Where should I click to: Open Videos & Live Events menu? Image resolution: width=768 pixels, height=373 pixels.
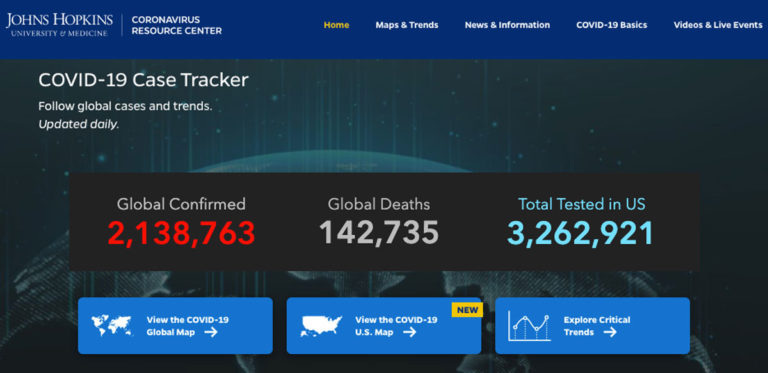tap(718, 25)
